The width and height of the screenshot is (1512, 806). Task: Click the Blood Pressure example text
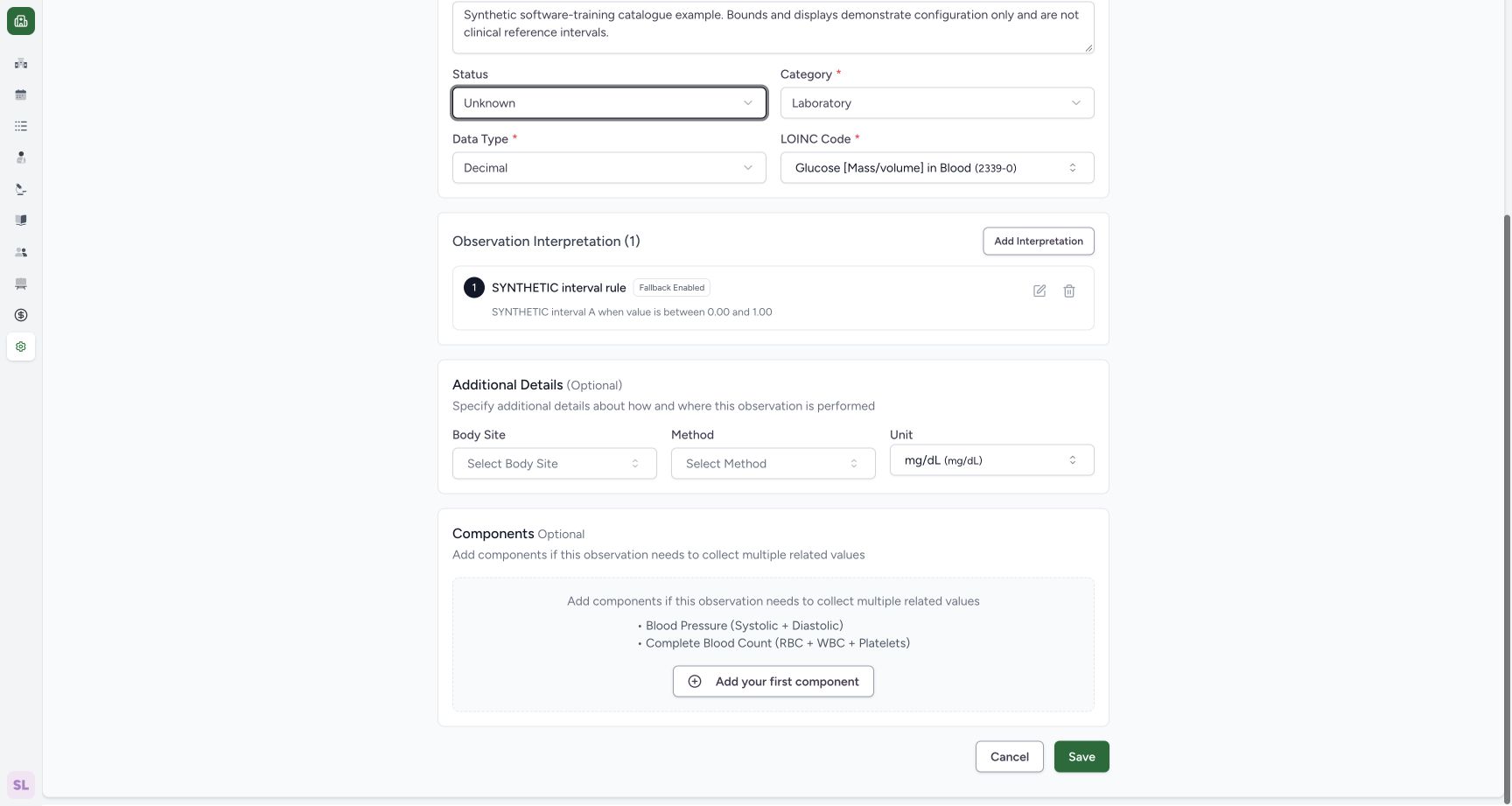pos(745,626)
